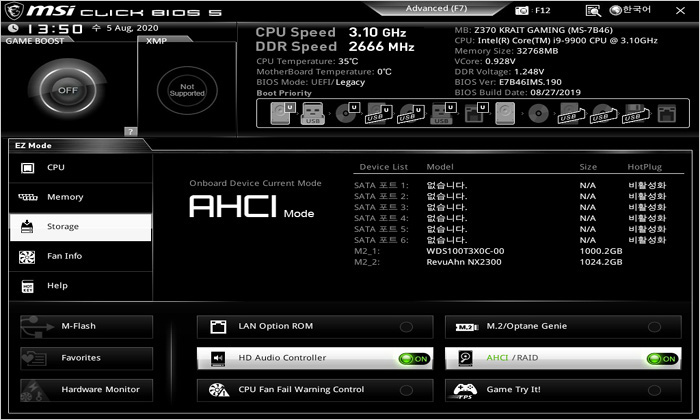700x420 pixels.
Task: Open the CPU section in EZ Mode
Action: 80,168
